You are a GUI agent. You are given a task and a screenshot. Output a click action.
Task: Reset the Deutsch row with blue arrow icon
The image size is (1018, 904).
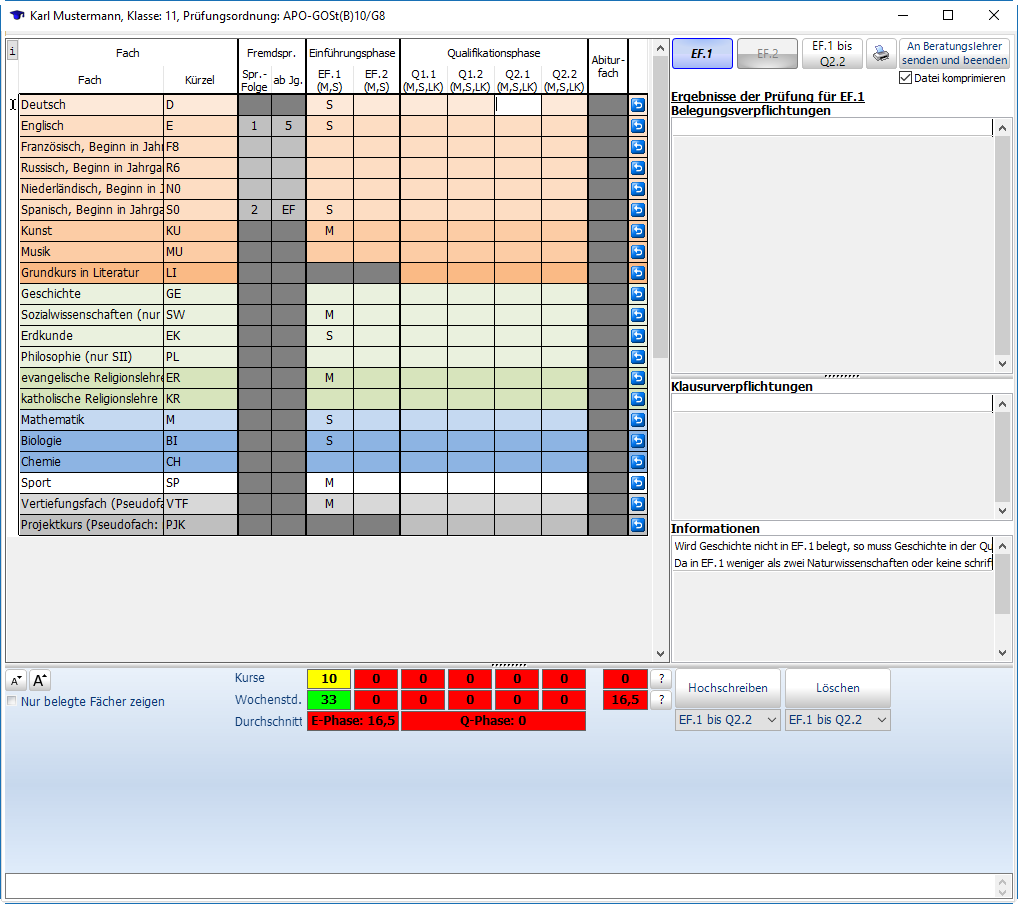pyautogui.click(x=638, y=105)
